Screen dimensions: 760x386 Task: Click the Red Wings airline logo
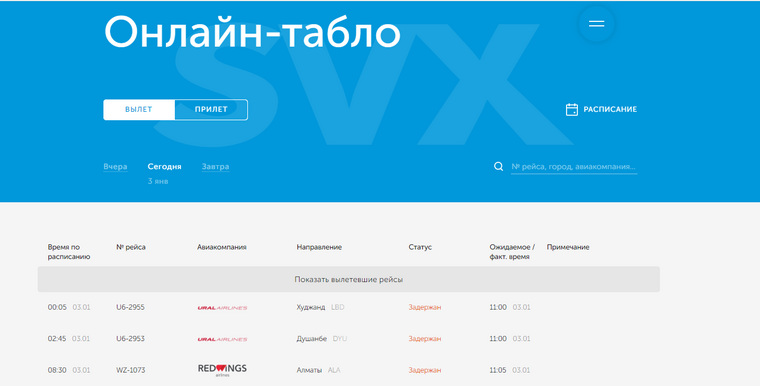point(222,370)
